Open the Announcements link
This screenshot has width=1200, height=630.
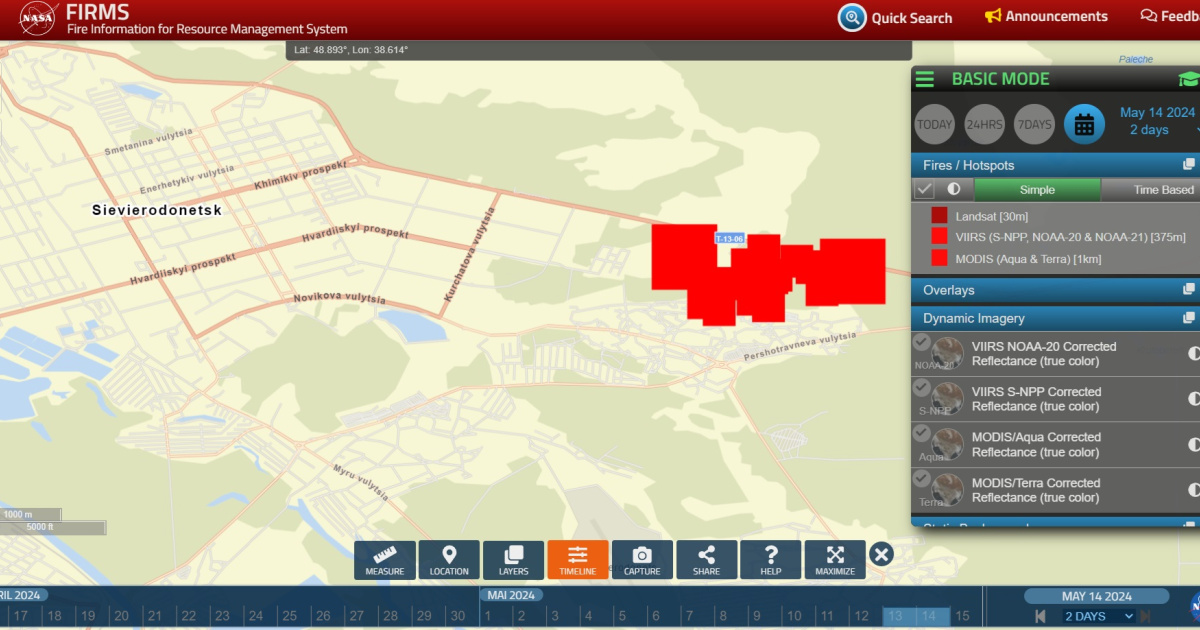(x=1057, y=16)
